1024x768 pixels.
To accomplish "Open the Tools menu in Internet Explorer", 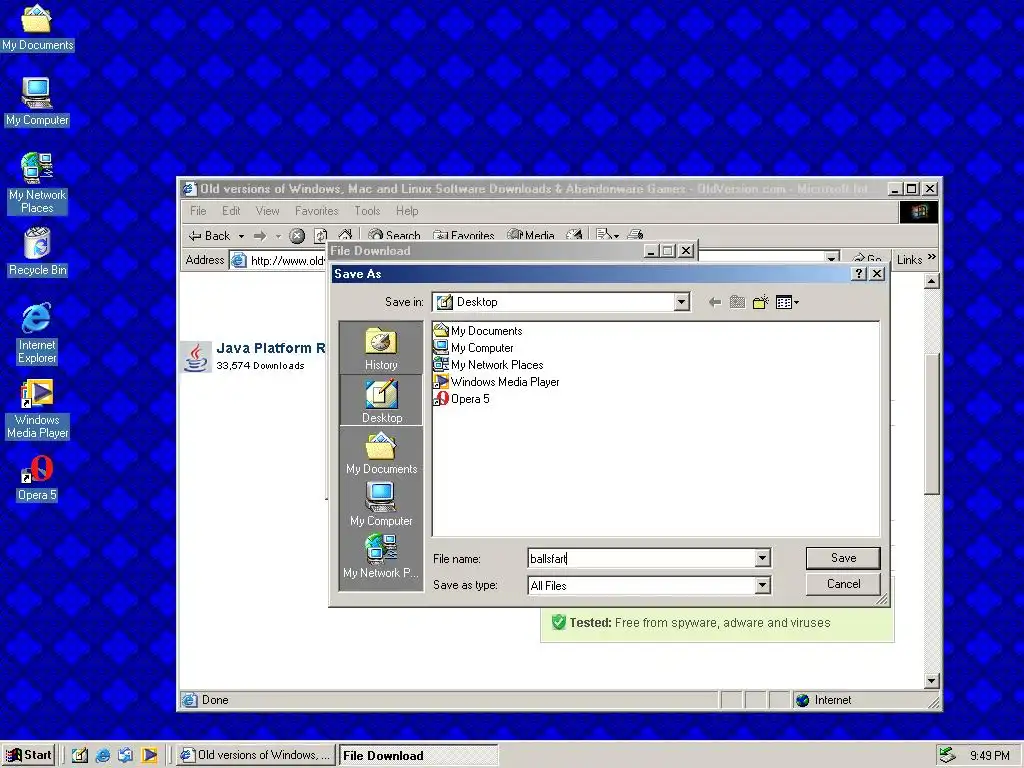I will [367, 211].
